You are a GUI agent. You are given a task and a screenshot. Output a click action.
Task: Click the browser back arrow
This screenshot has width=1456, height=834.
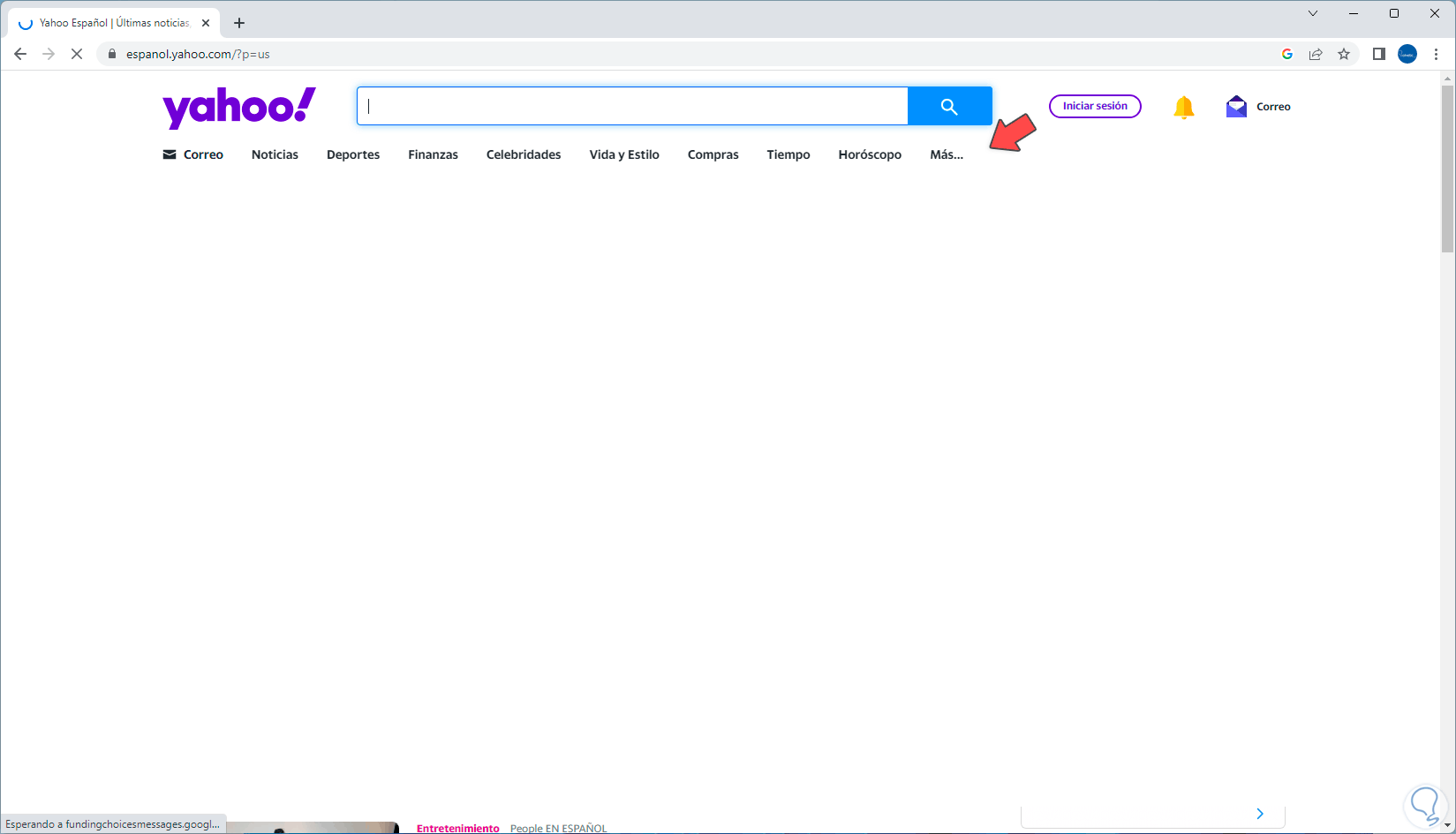[20, 54]
